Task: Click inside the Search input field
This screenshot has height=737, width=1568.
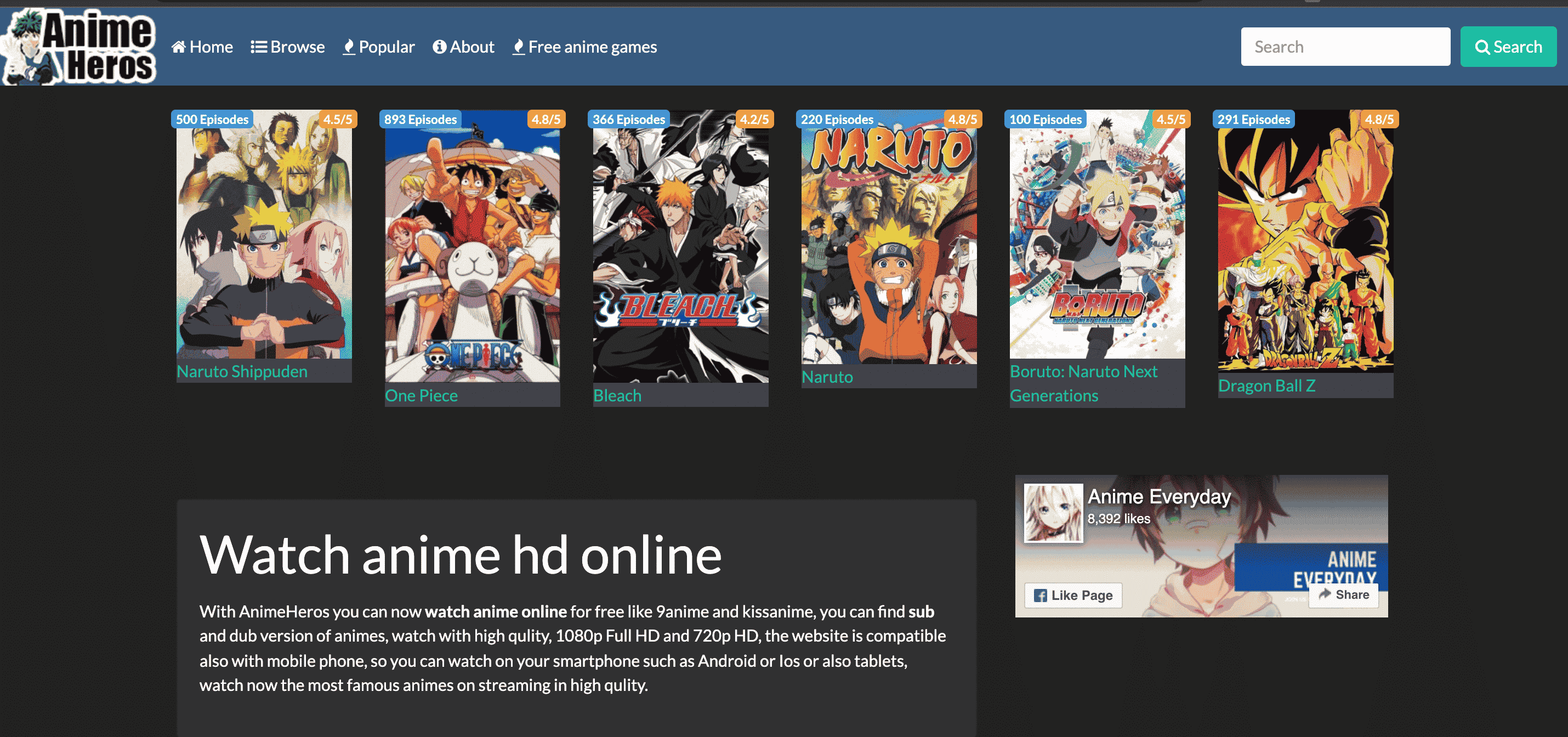Action: (x=1345, y=46)
